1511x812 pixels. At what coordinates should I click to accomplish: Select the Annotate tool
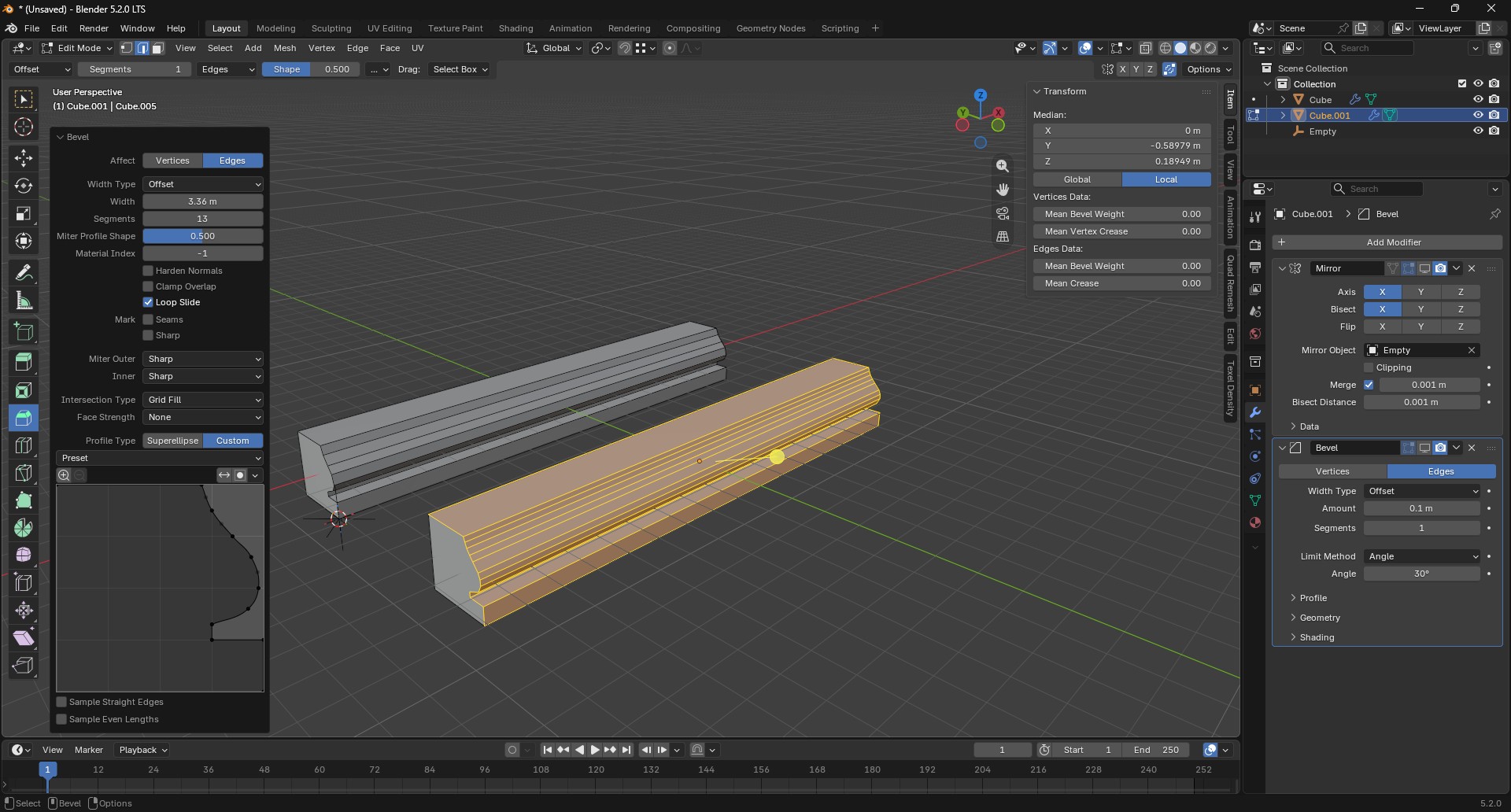point(24,273)
